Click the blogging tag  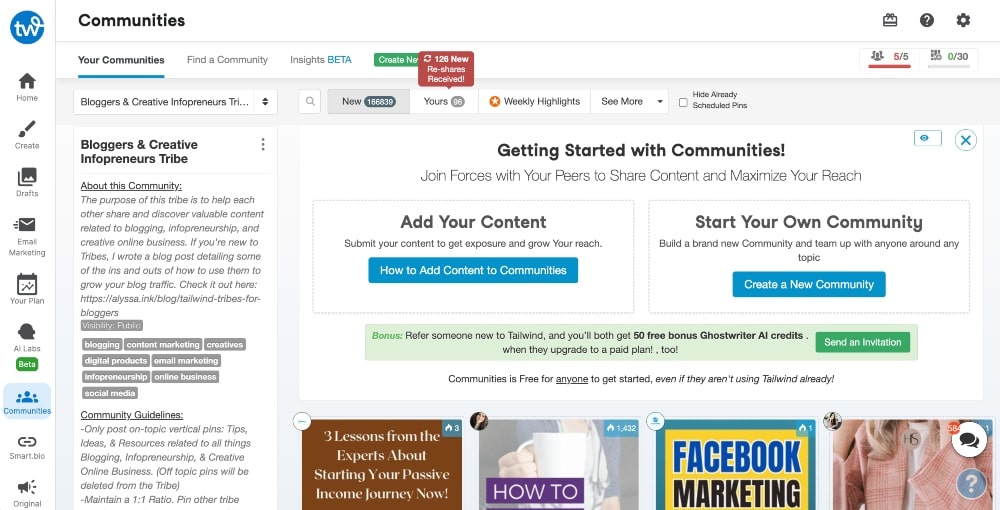point(102,345)
